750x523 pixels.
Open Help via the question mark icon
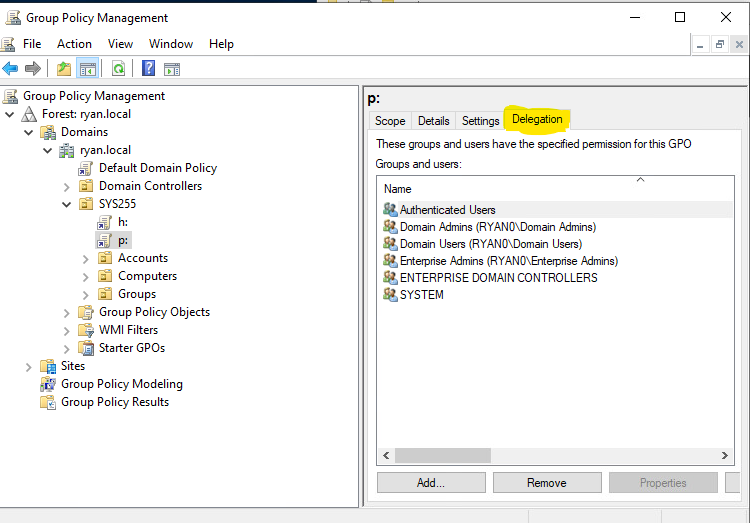point(148,68)
